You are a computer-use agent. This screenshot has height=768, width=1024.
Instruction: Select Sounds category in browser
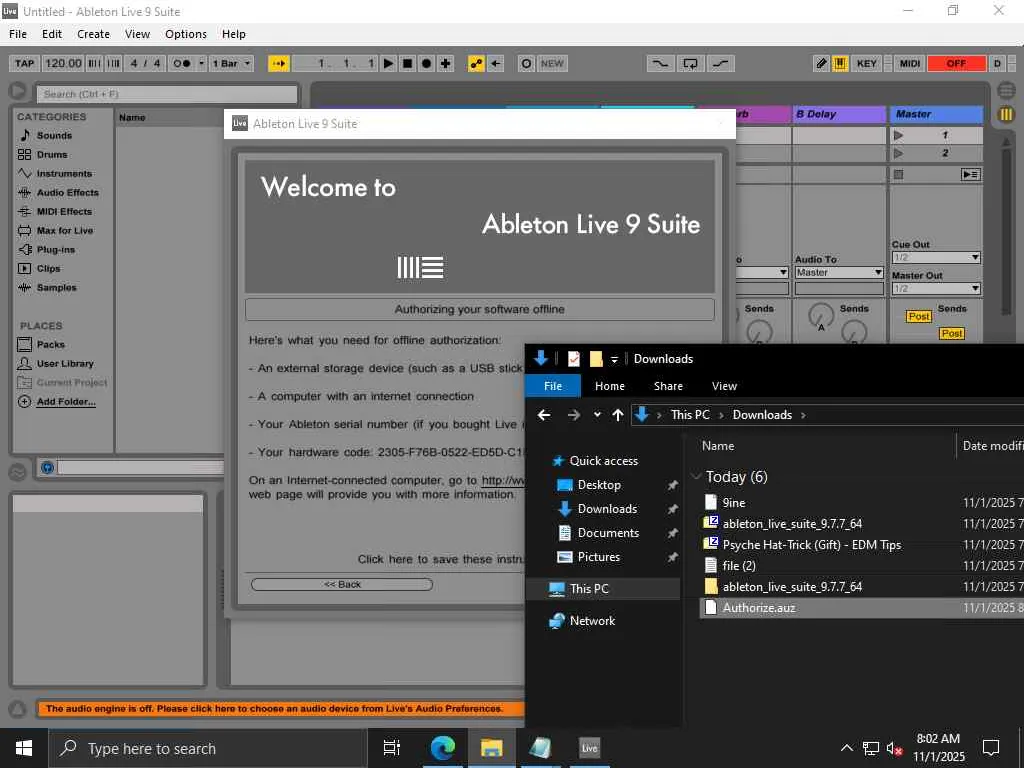pyautogui.click(x=54, y=135)
